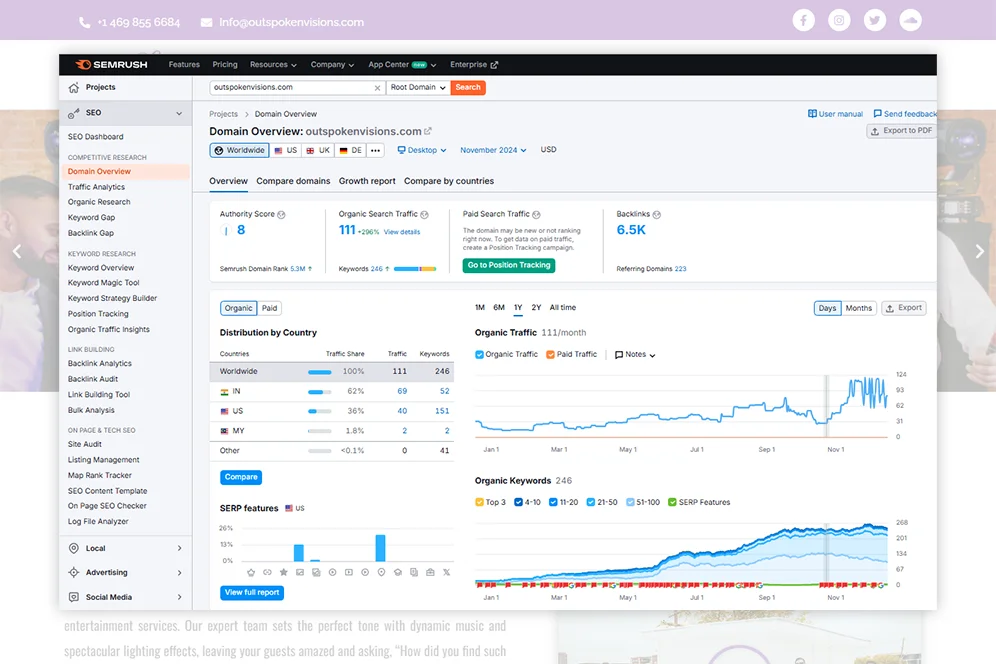The width and height of the screenshot is (996, 664).
Task: Select the 6M time range
Action: click(499, 308)
